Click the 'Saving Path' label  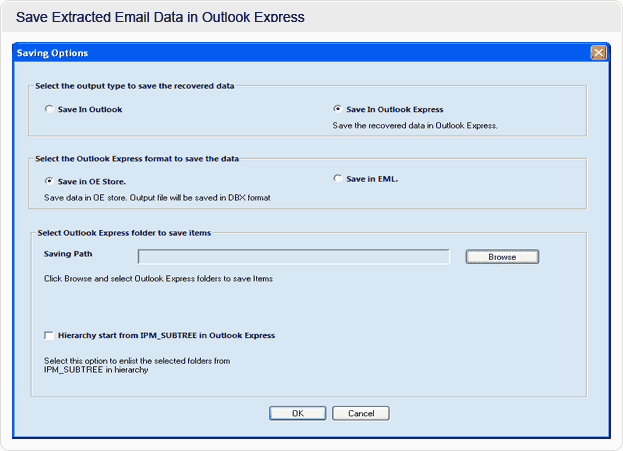click(x=68, y=254)
